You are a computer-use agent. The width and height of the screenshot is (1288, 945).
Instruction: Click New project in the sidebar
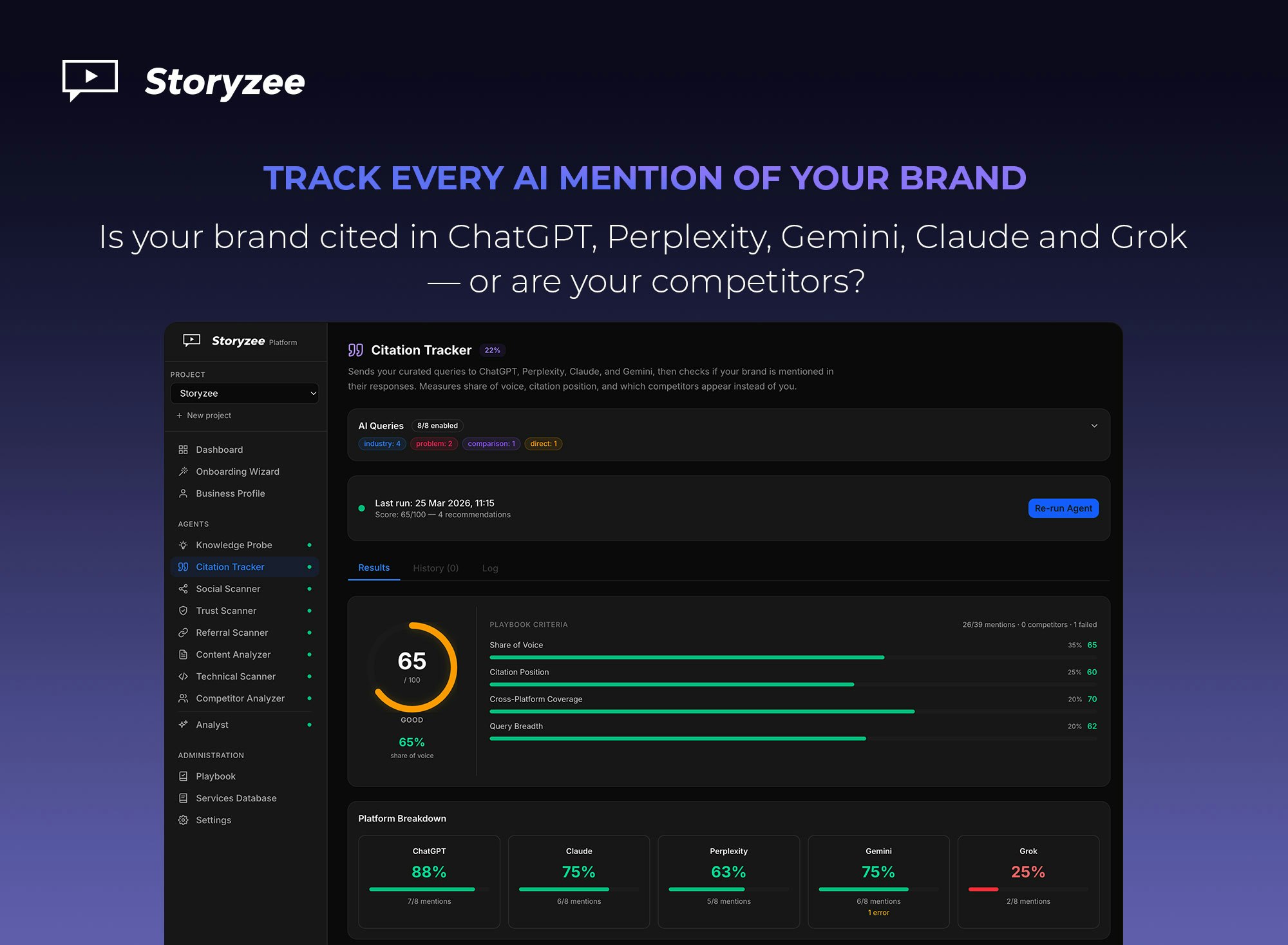pyautogui.click(x=204, y=415)
